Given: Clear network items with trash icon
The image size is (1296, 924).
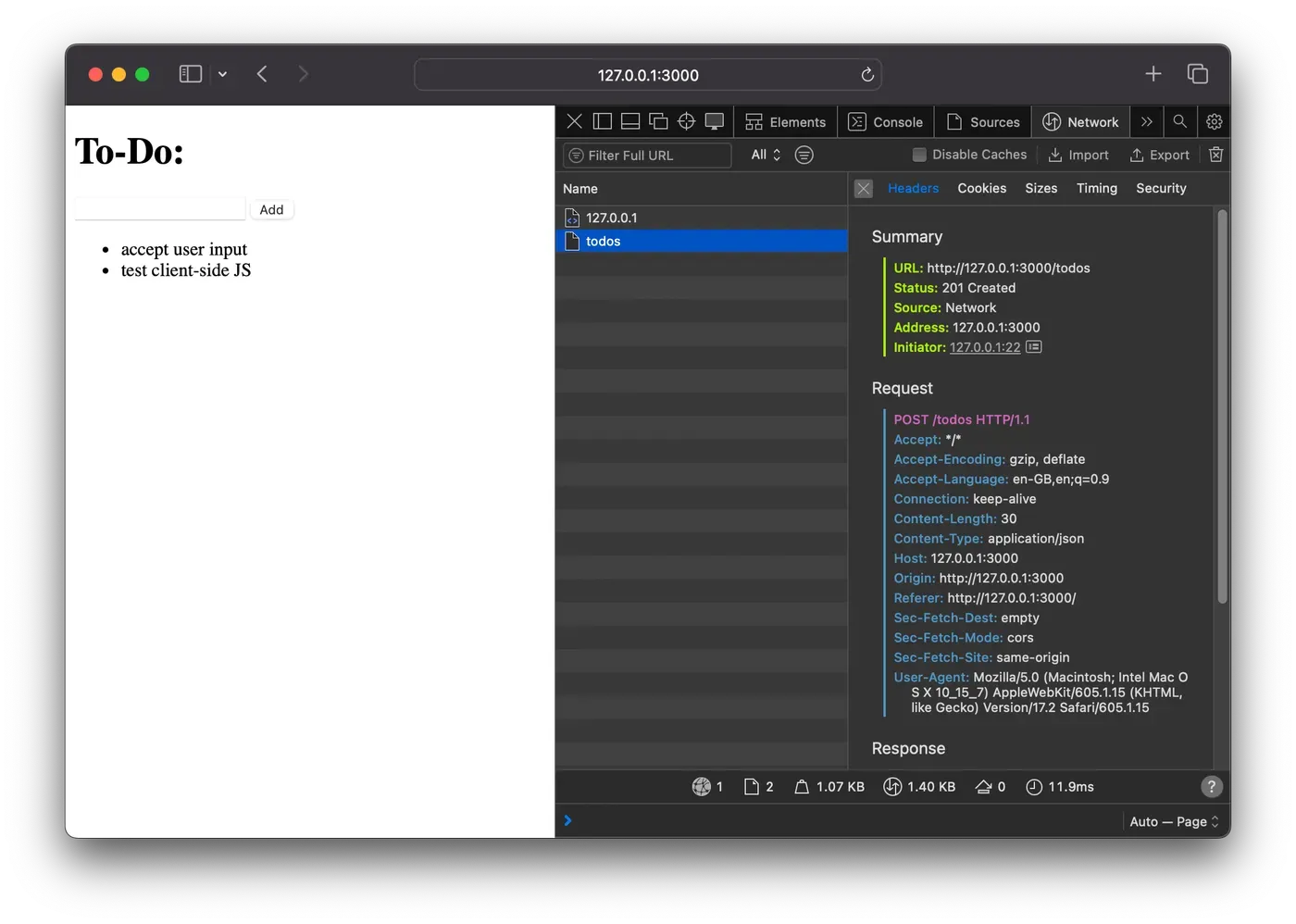Looking at the screenshot, I should pos(1216,155).
